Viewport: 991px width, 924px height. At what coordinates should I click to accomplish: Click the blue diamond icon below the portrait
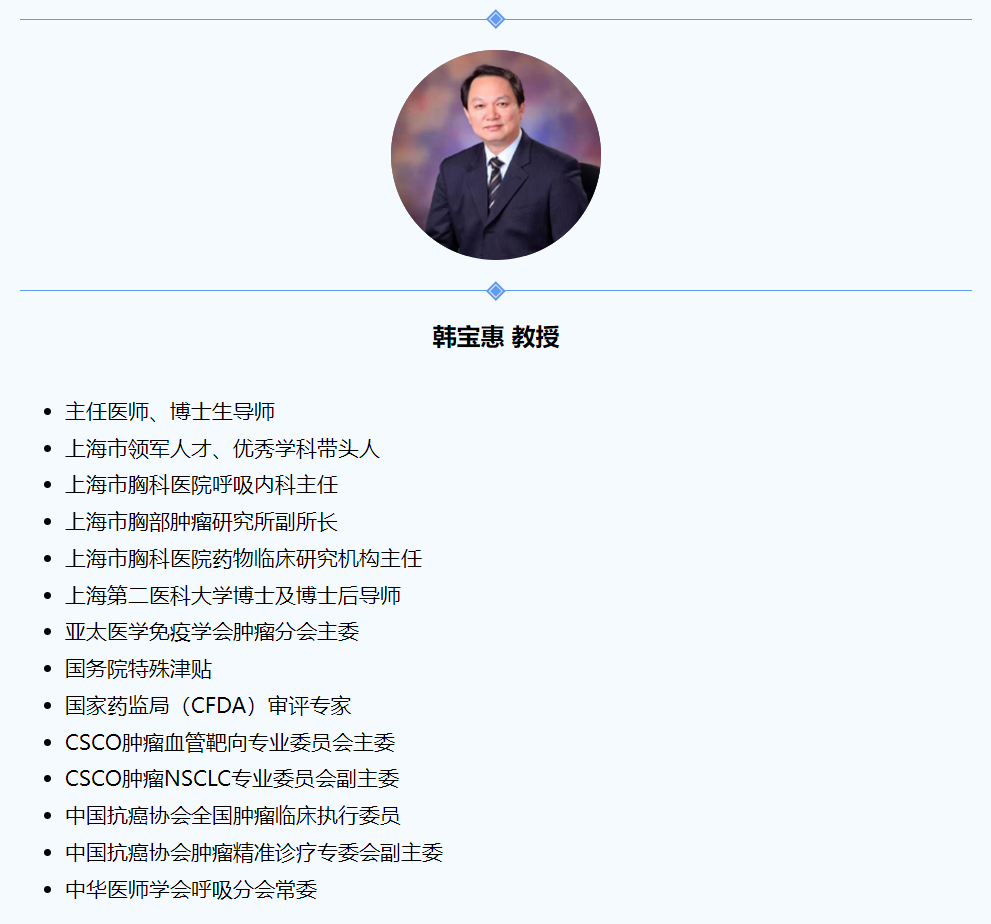click(495, 291)
